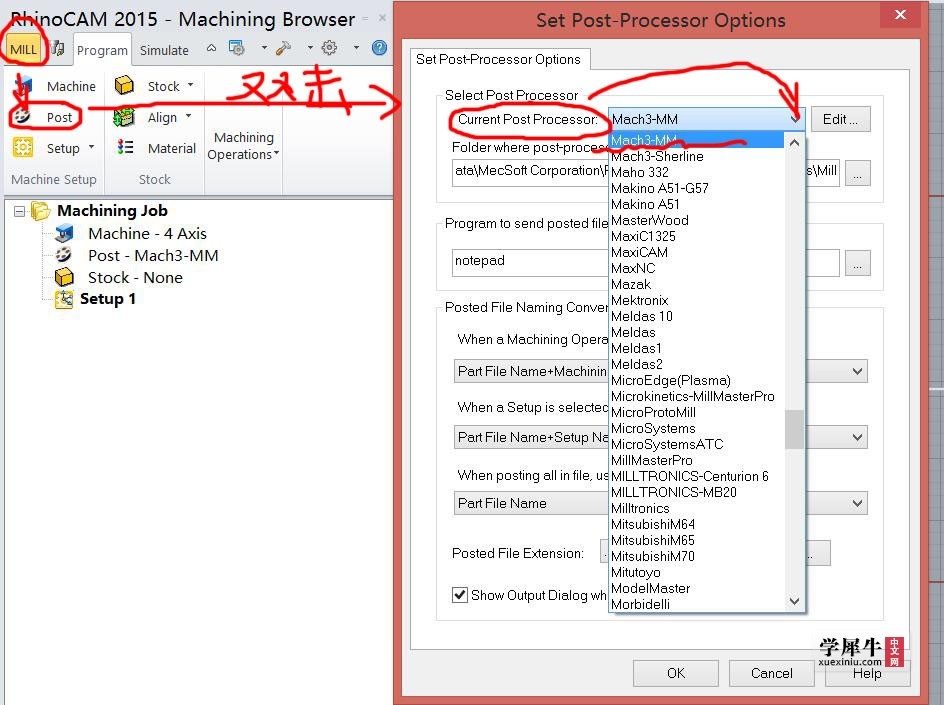Screen dimensions: 944x705
Task: Close the Set Post-Processor Options dialog
Action: point(900,15)
